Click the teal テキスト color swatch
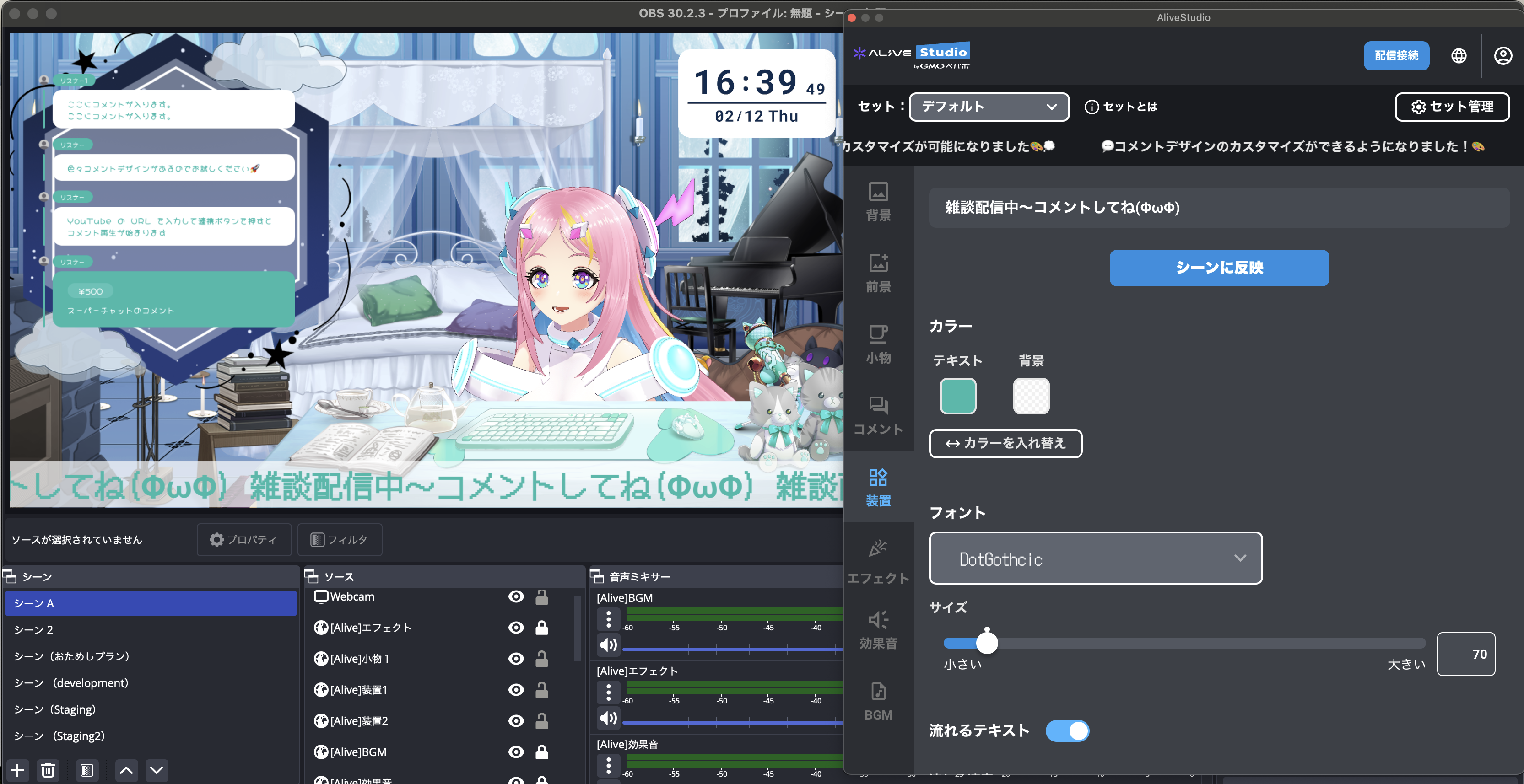The image size is (1524, 784). pos(957,396)
